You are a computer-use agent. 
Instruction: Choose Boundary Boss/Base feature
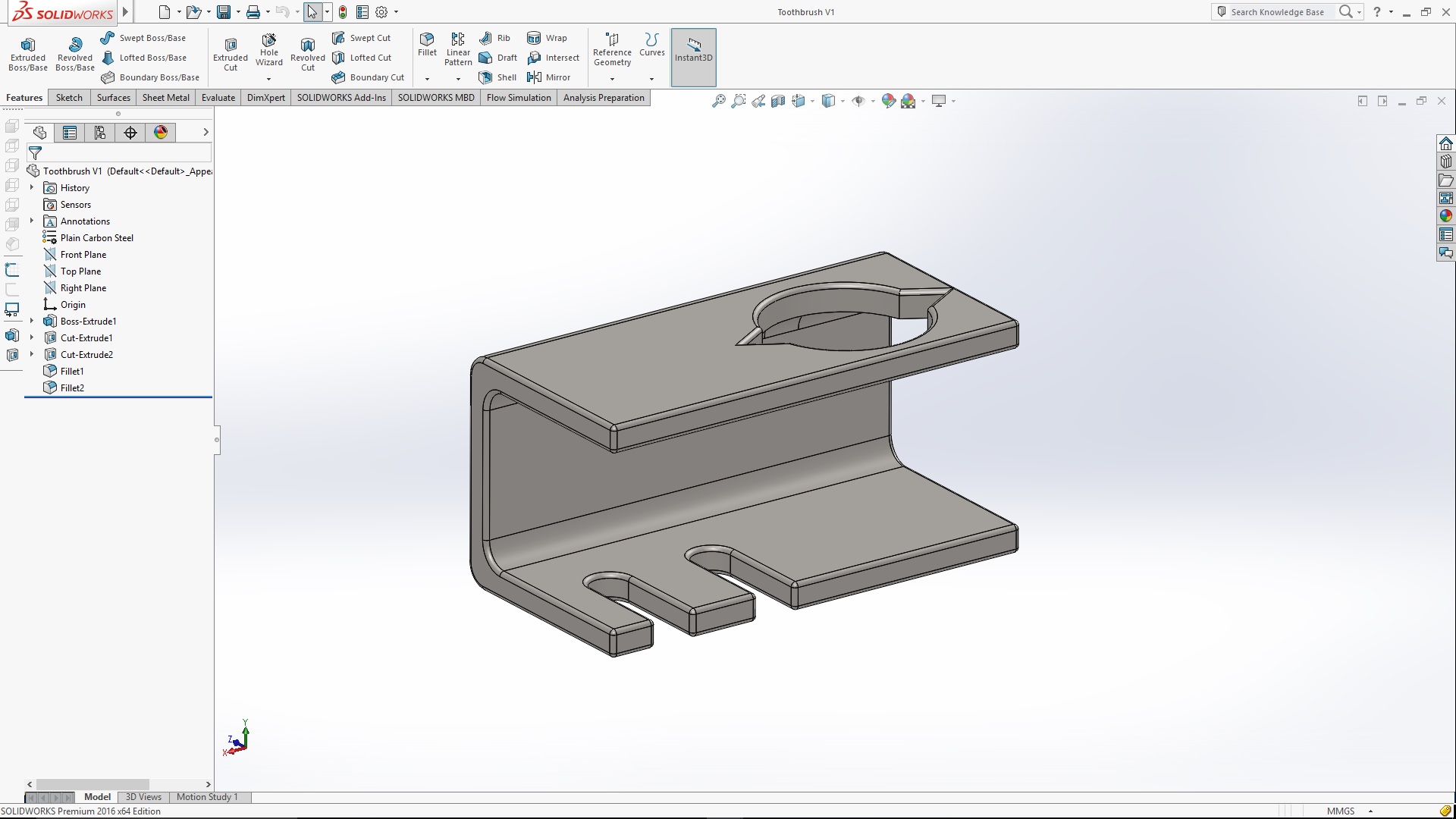tap(150, 77)
